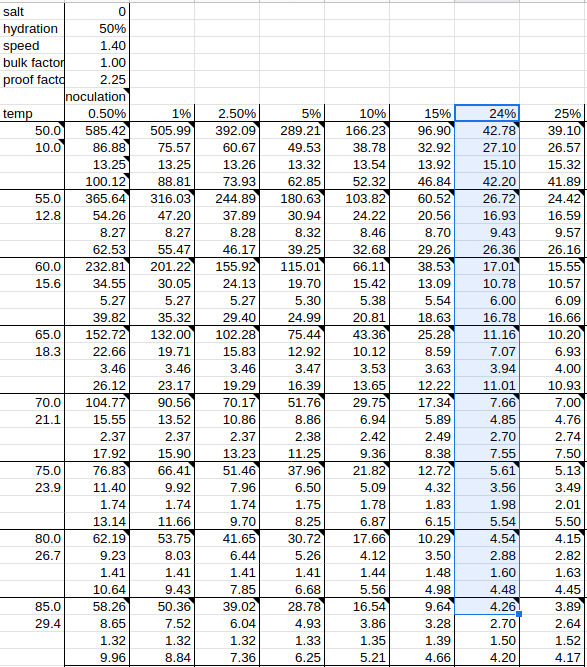Click the noculation label cell
587x667 pixels.
97,97
